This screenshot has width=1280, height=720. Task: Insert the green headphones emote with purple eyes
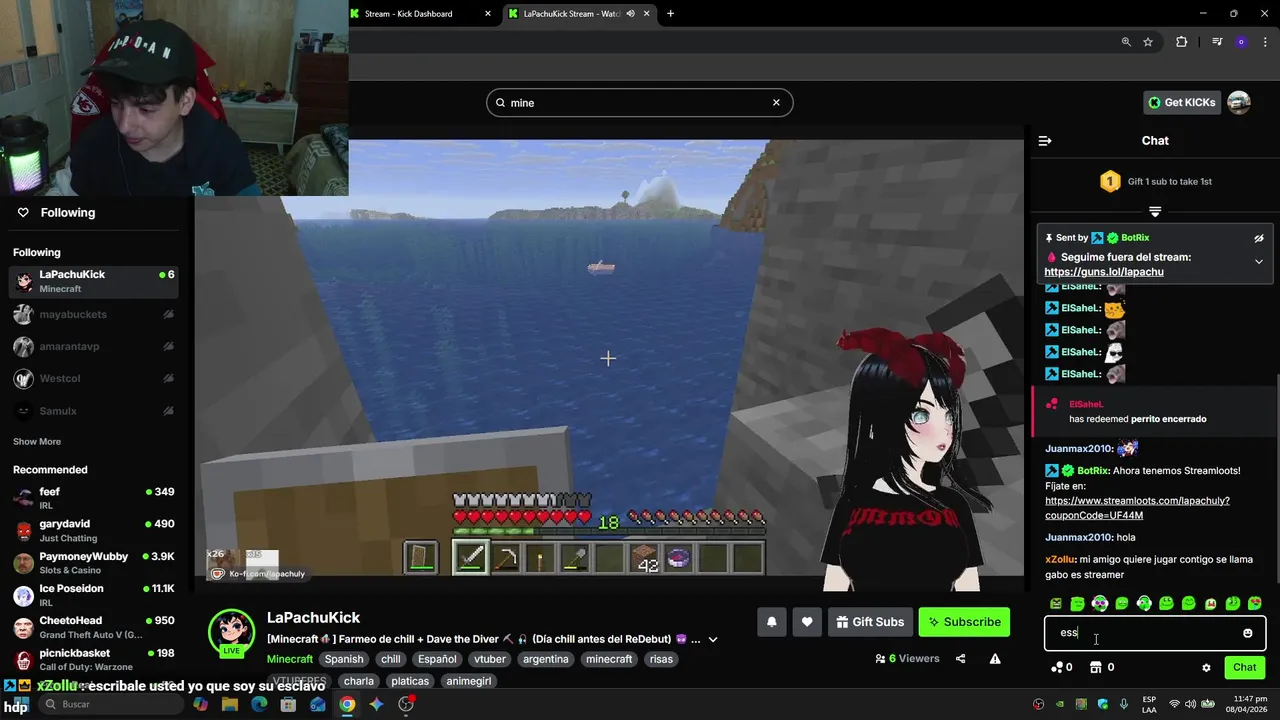tap(1100, 604)
